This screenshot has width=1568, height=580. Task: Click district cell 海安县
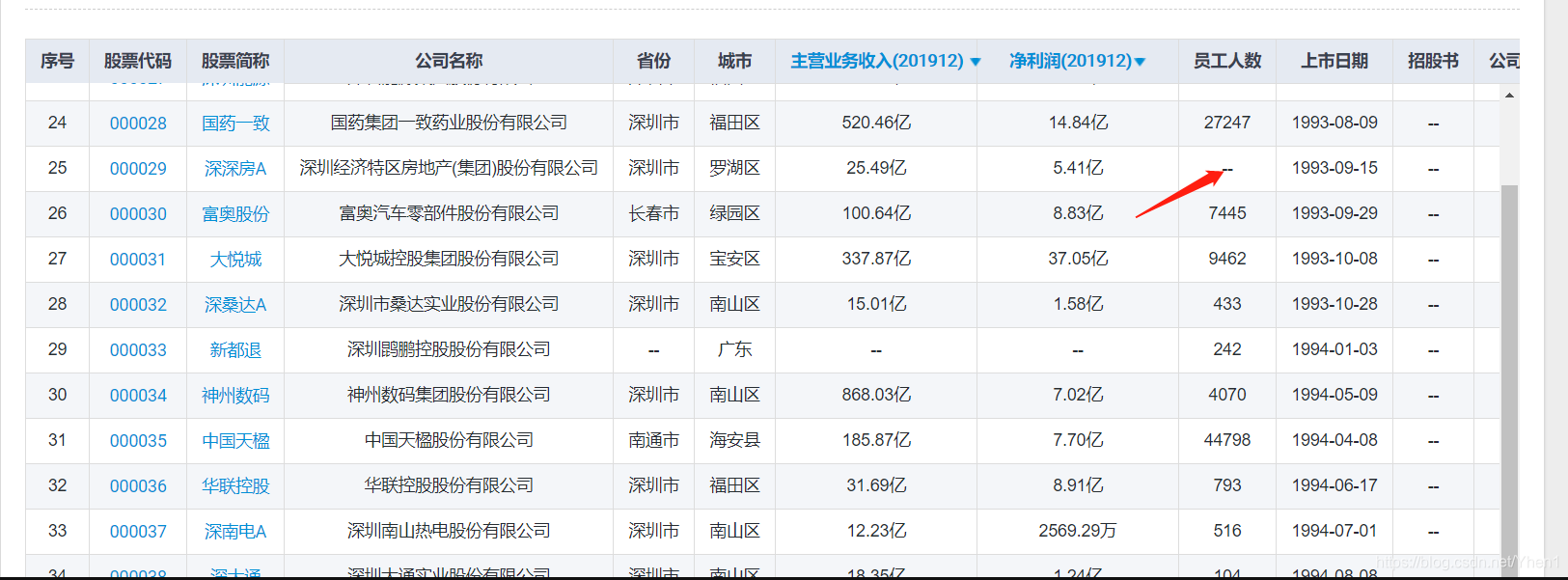coord(734,441)
